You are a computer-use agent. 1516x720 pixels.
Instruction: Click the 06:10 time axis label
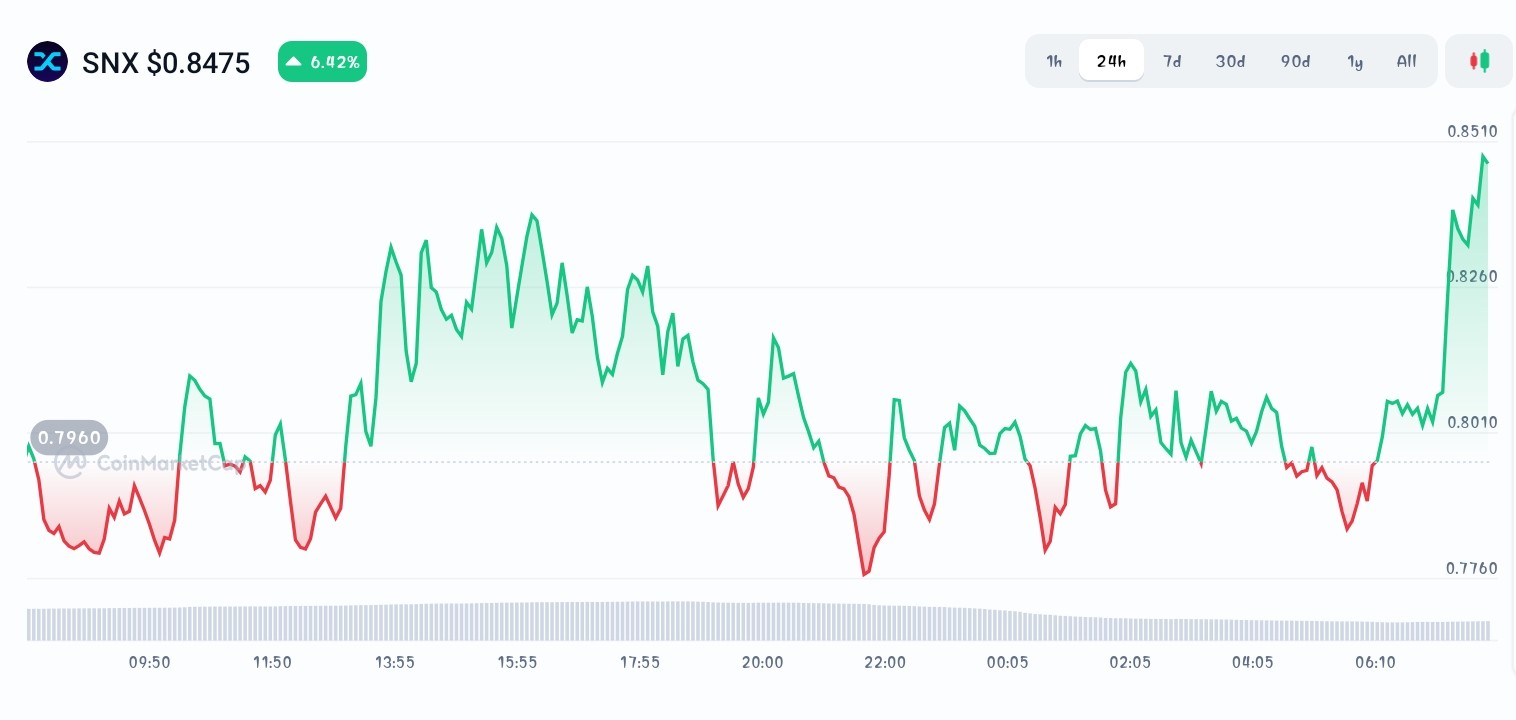coord(1375,662)
